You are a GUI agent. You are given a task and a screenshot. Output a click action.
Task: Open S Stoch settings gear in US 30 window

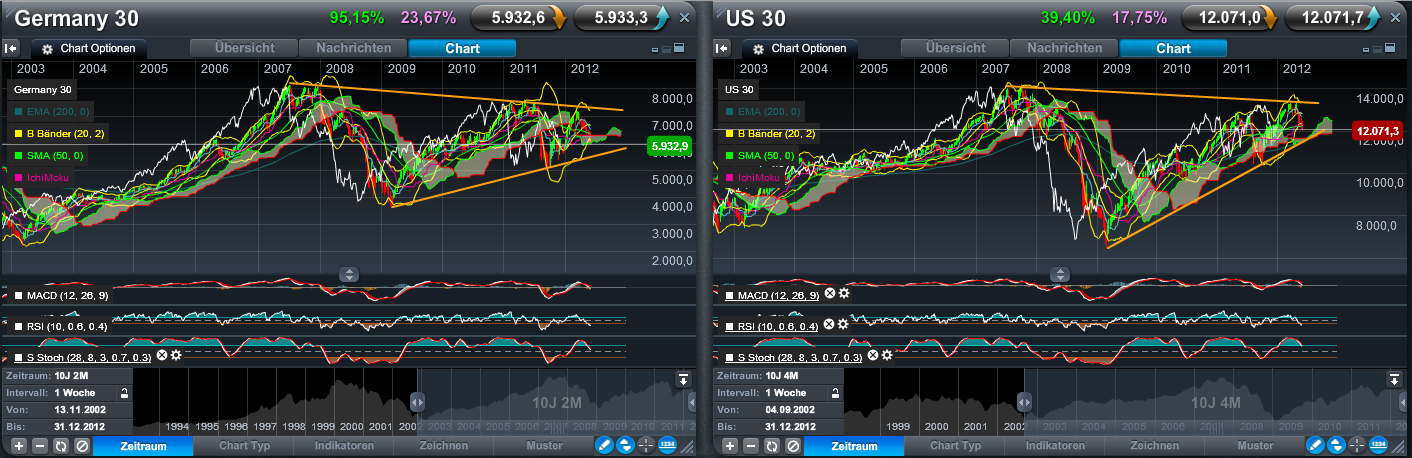point(887,355)
